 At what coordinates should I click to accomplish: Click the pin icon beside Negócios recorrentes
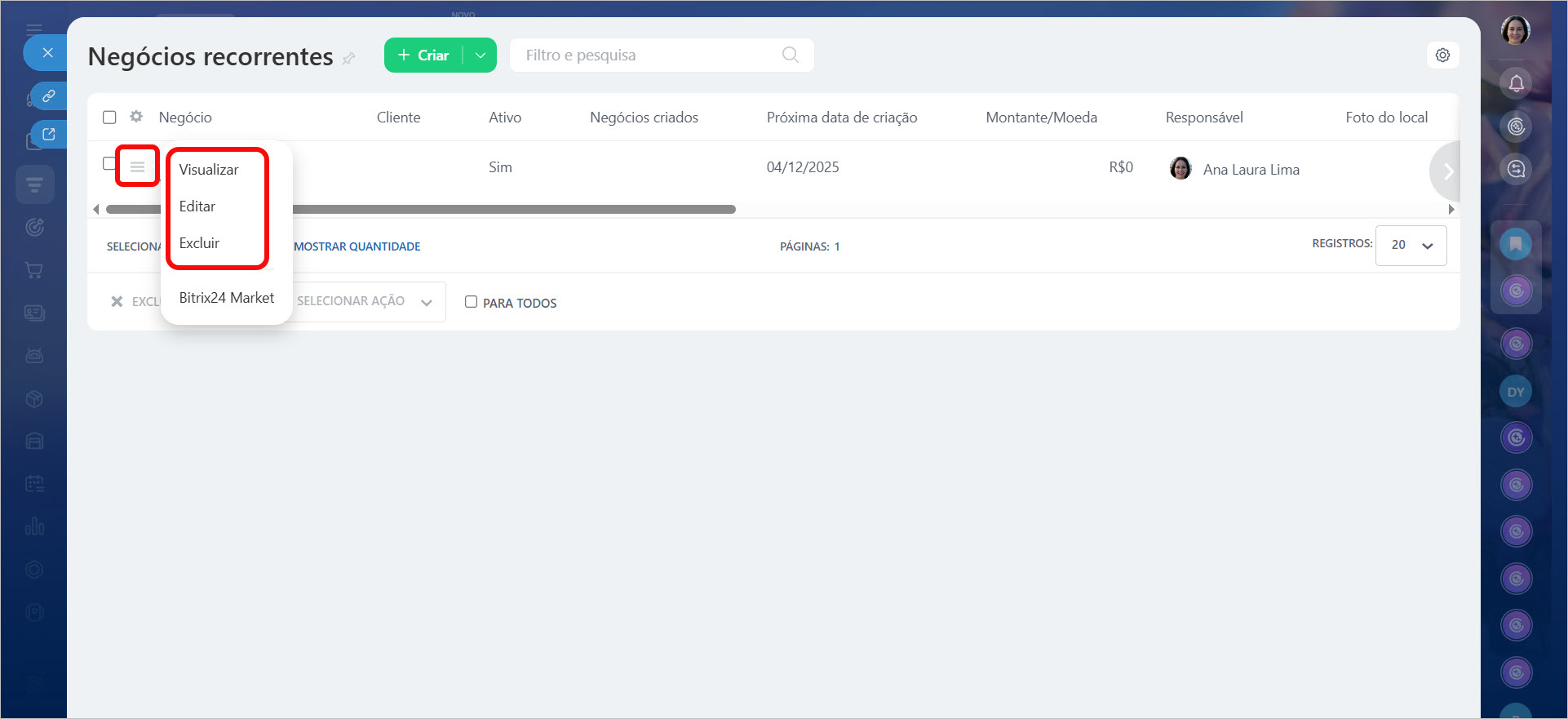349,58
